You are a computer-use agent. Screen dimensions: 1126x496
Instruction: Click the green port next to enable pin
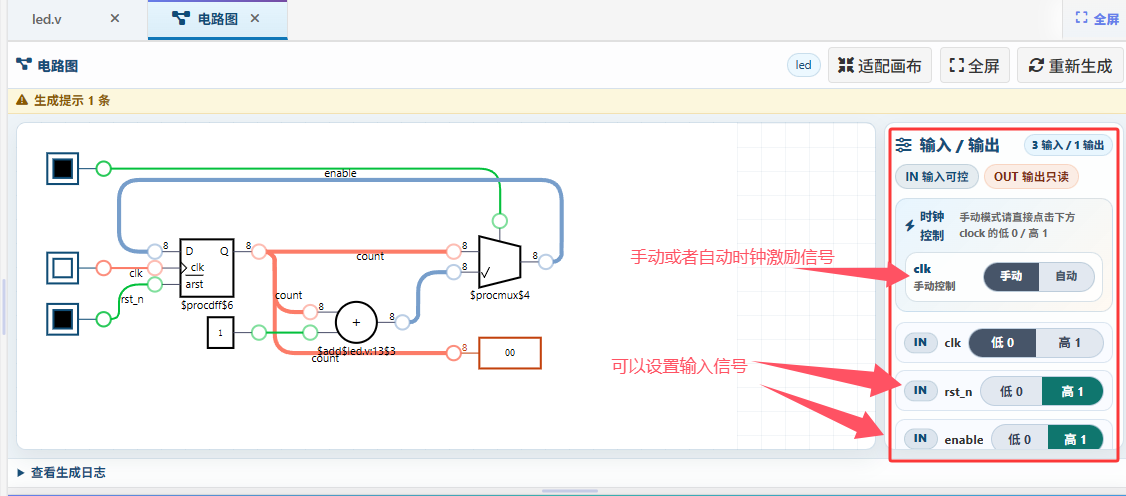coord(104,169)
